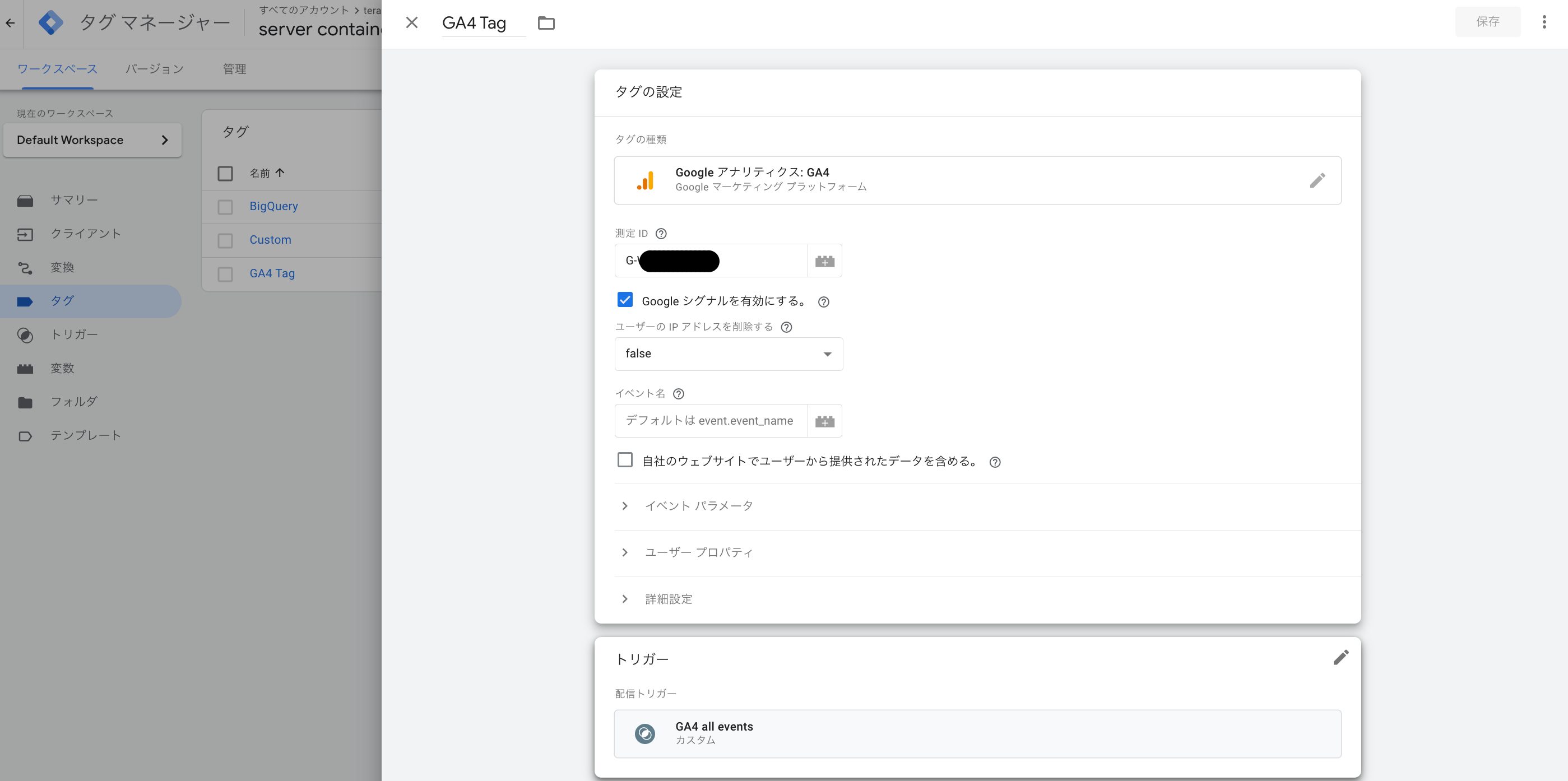Screen dimensions: 1568x781
Task: Expand イベント パラメータ
Action: tap(699, 505)
